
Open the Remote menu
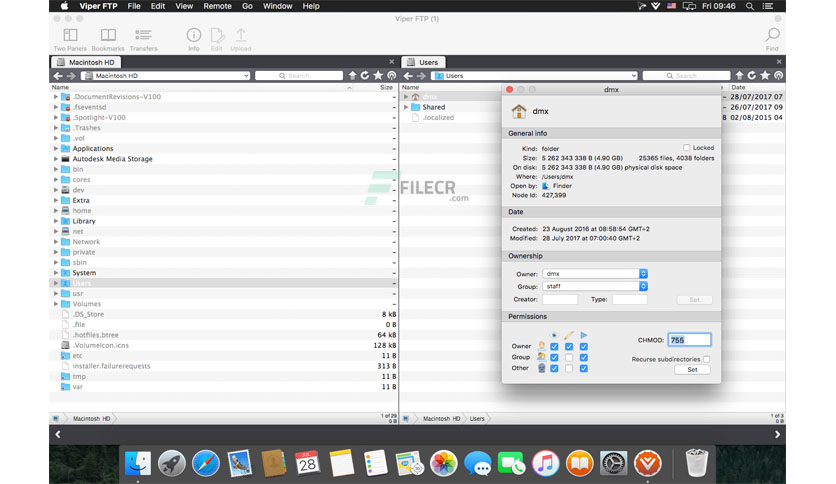click(x=217, y=6)
